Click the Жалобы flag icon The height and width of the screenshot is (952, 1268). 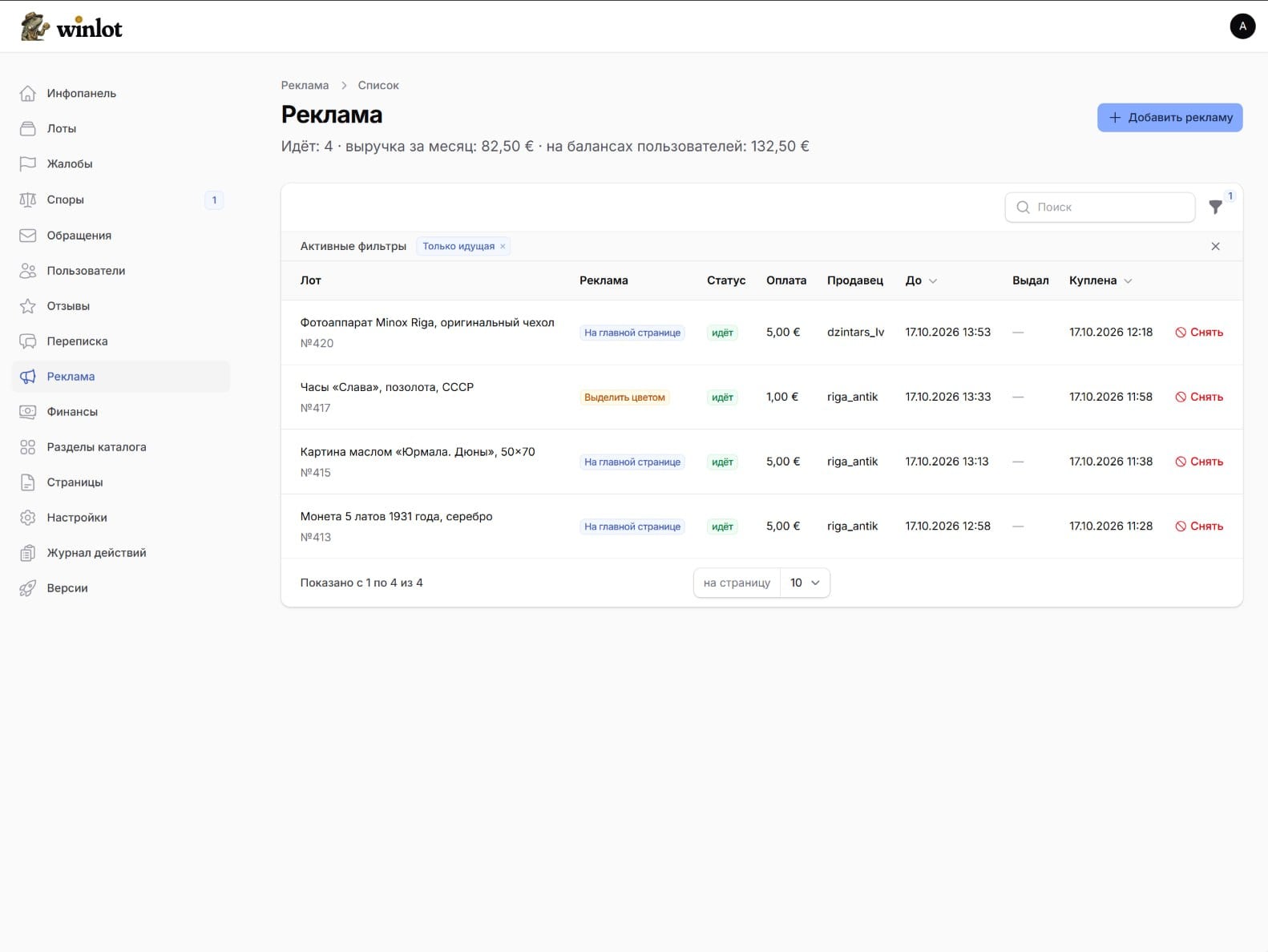(27, 163)
